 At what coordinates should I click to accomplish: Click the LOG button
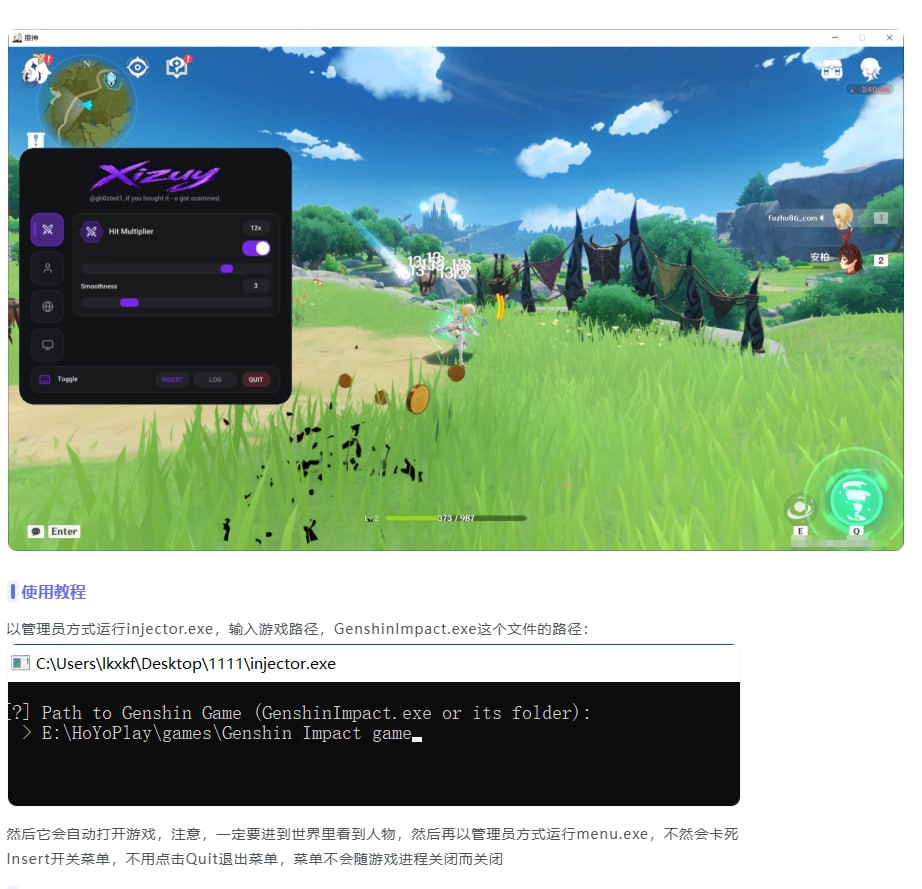215,380
